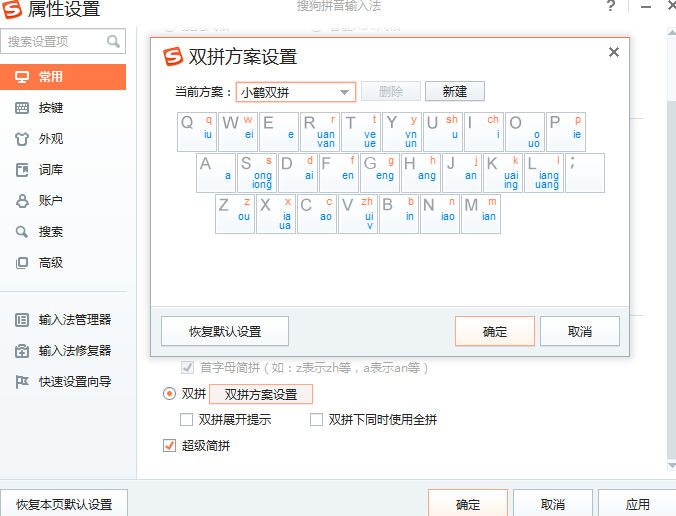
Task: Close the 双拼方案设置 dialog
Action: [613, 52]
